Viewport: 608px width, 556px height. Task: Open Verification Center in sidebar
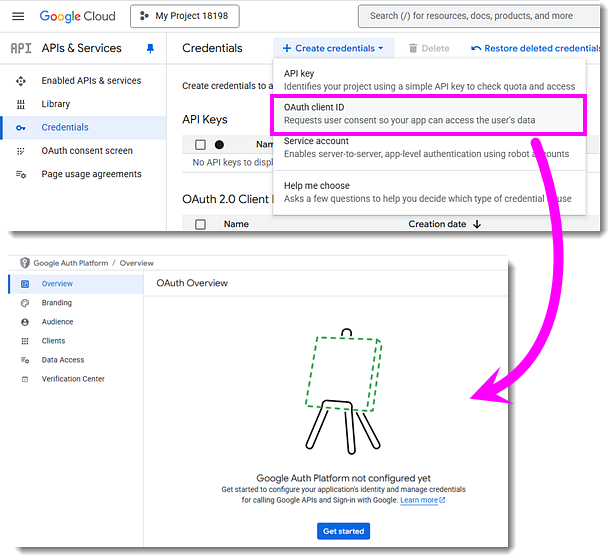[73, 379]
